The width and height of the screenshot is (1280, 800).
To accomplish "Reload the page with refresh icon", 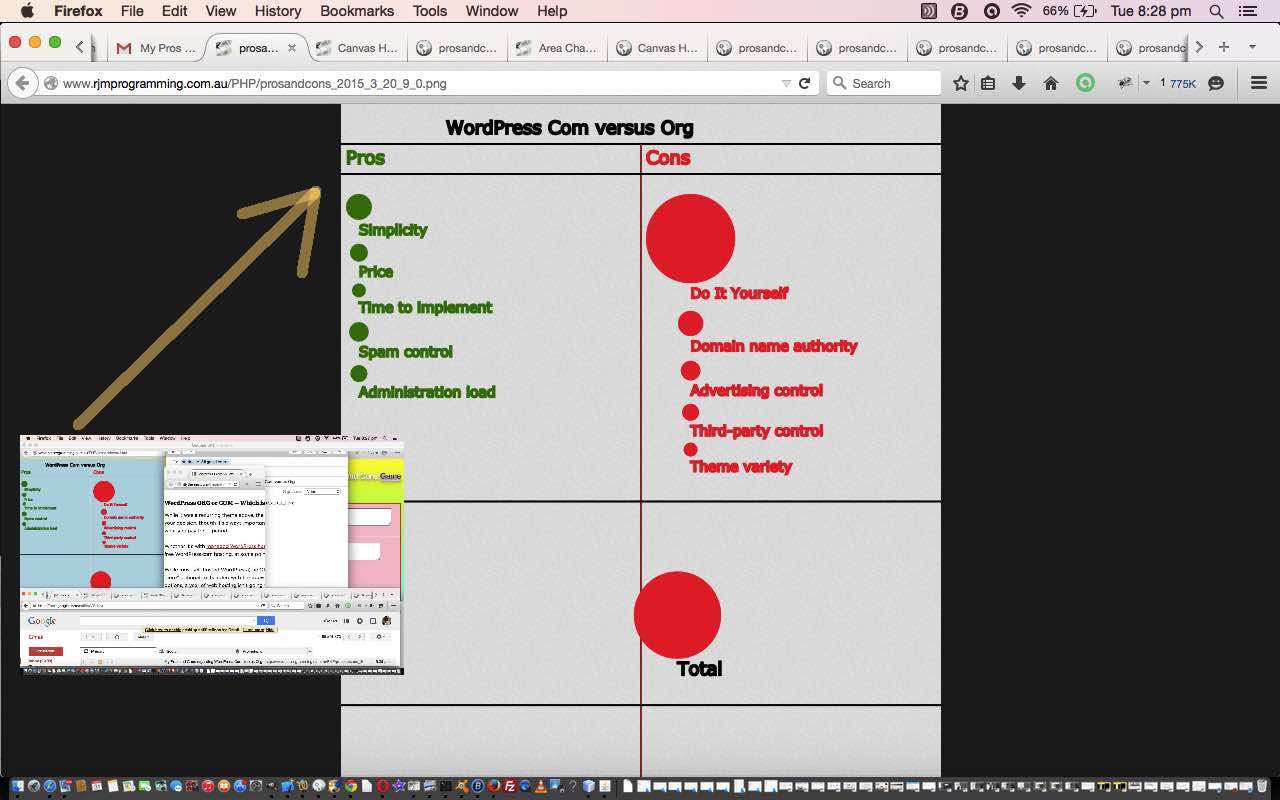I will click(x=804, y=83).
